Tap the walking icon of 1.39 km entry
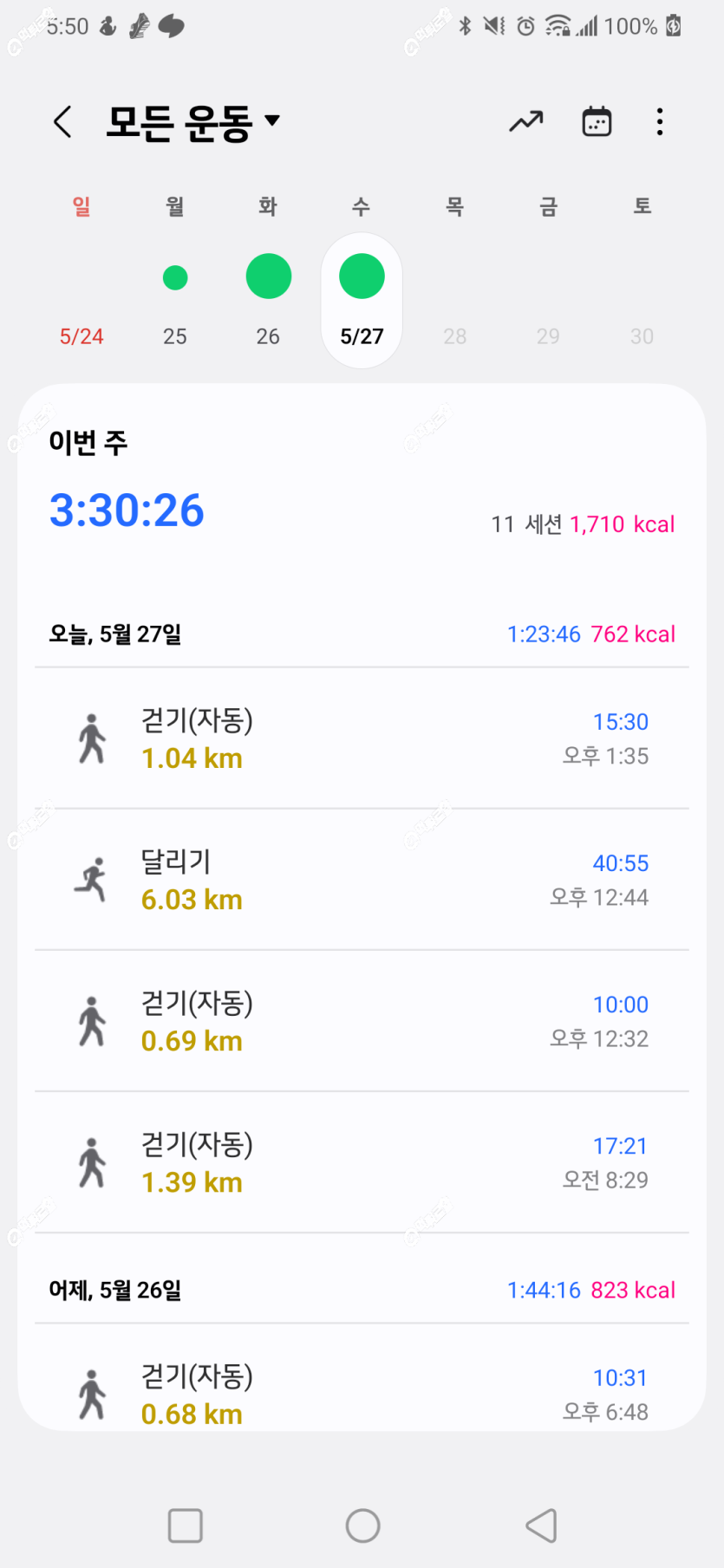Viewport: 724px width, 1568px height. click(x=92, y=1162)
